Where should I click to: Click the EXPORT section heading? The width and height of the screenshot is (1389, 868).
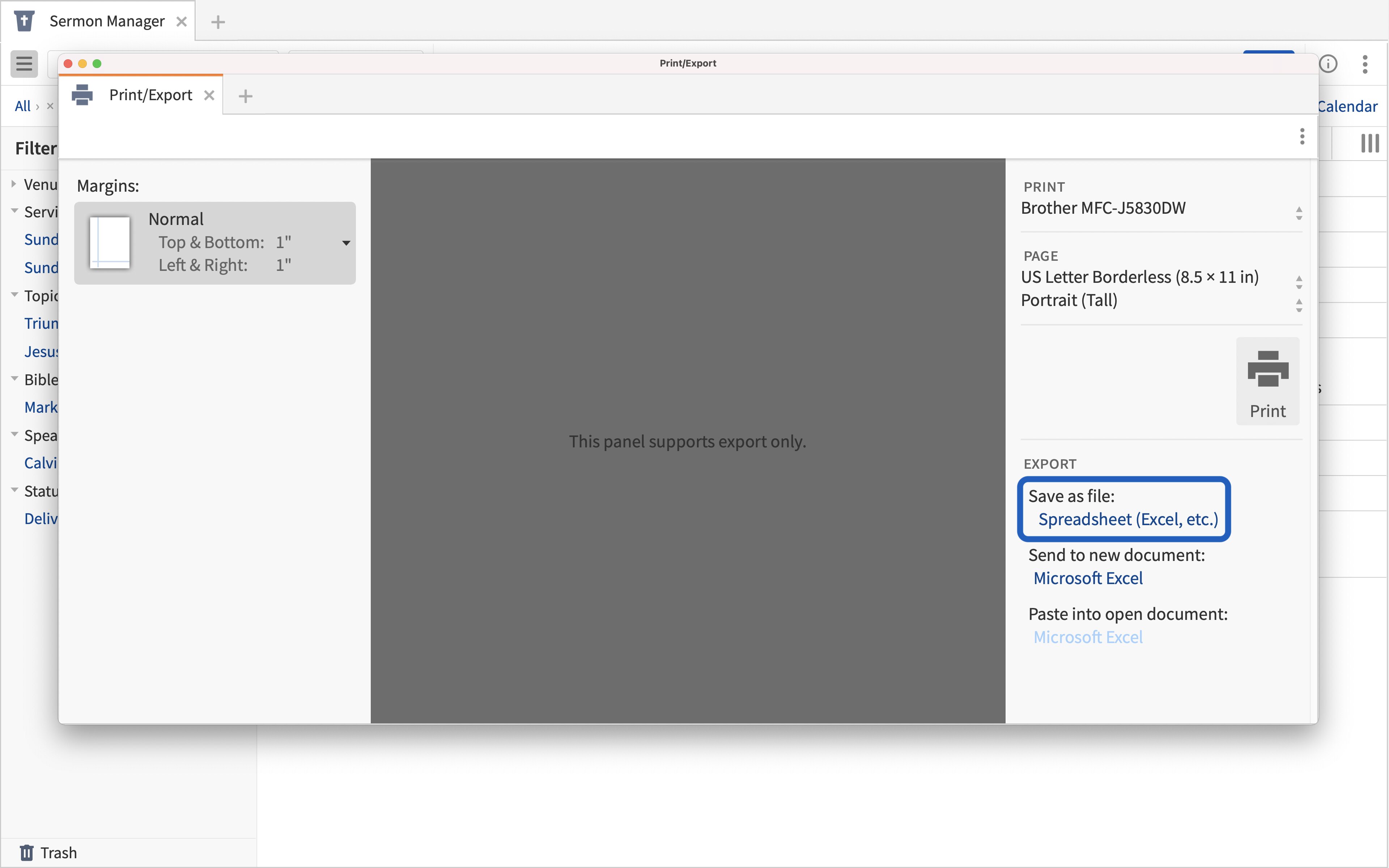(x=1050, y=464)
